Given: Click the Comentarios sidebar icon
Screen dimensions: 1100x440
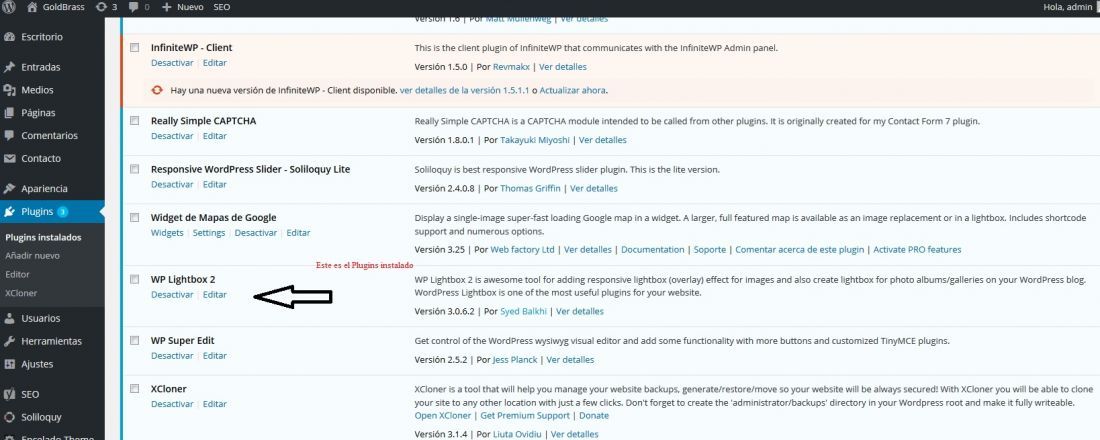Looking at the screenshot, I should [x=10, y=135].
